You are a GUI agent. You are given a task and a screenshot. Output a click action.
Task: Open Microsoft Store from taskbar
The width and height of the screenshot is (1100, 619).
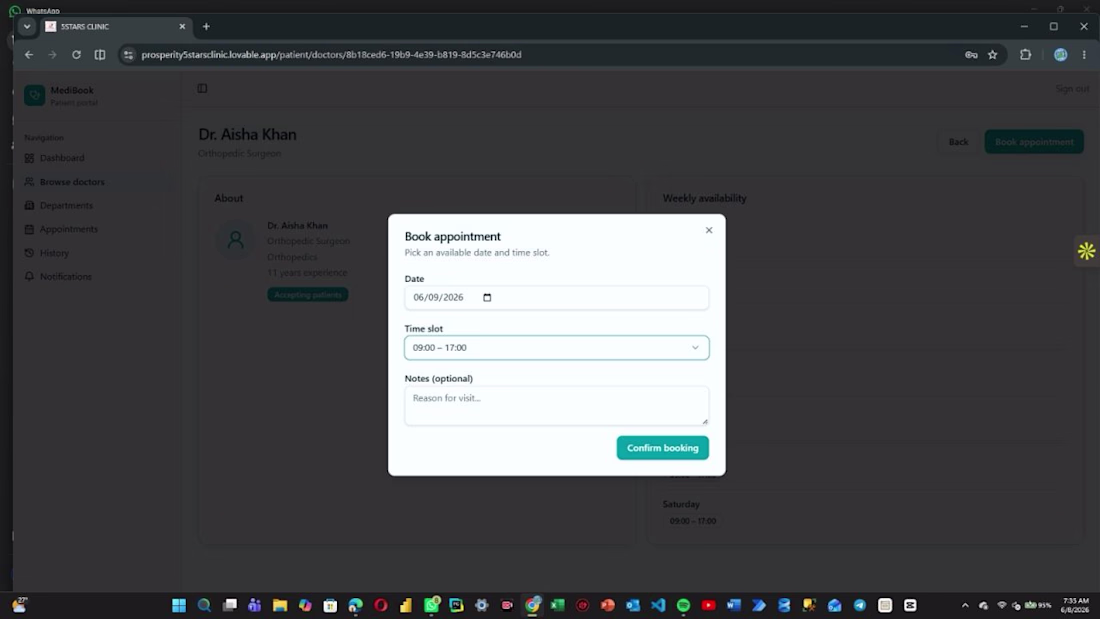[x=330, y=605]
